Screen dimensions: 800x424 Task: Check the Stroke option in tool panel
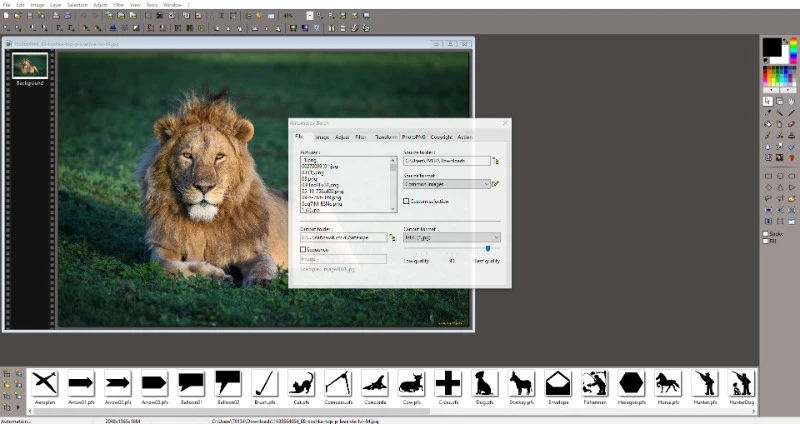pos(766,234)
